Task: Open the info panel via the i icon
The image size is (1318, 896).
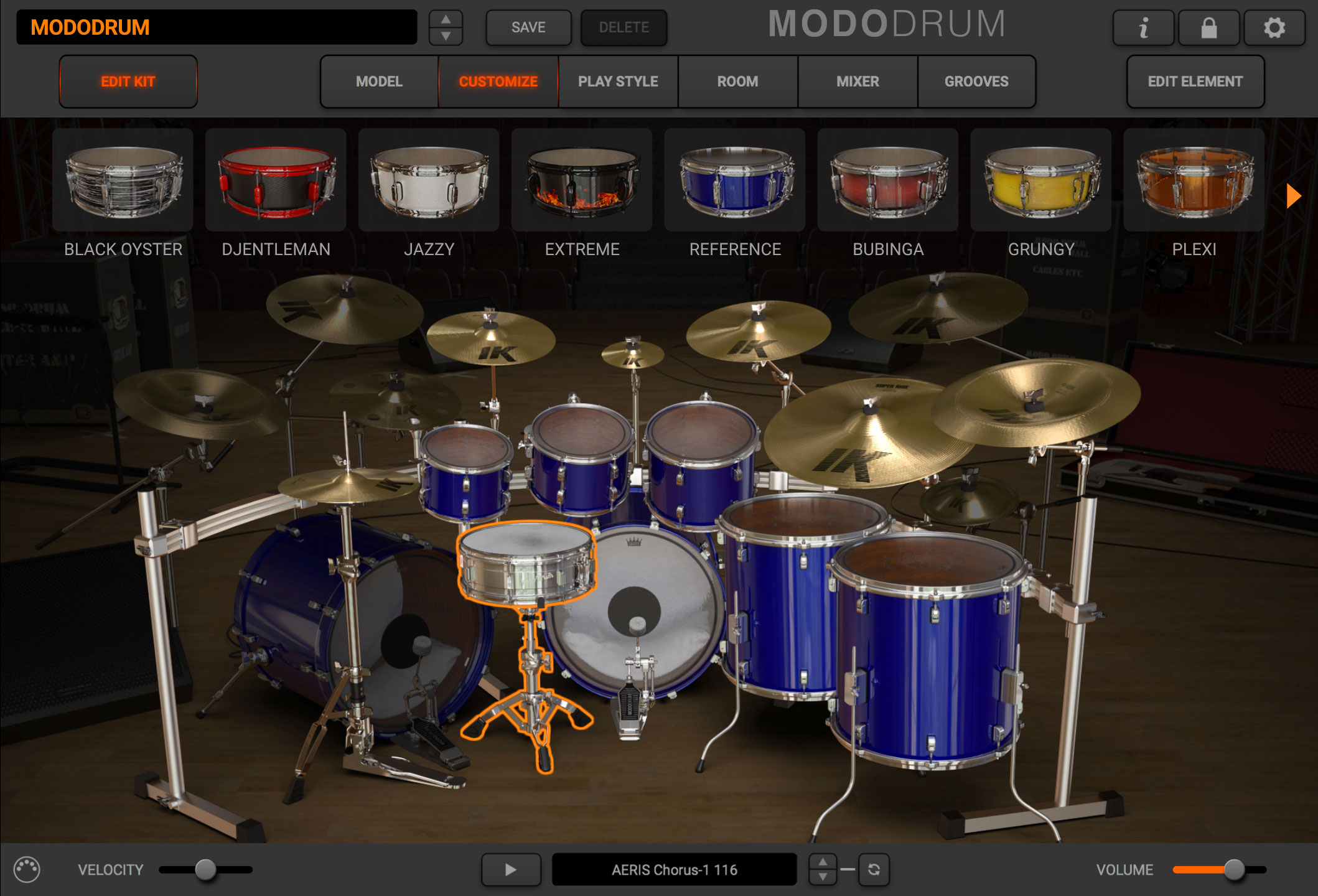Action: [1143, 27]
